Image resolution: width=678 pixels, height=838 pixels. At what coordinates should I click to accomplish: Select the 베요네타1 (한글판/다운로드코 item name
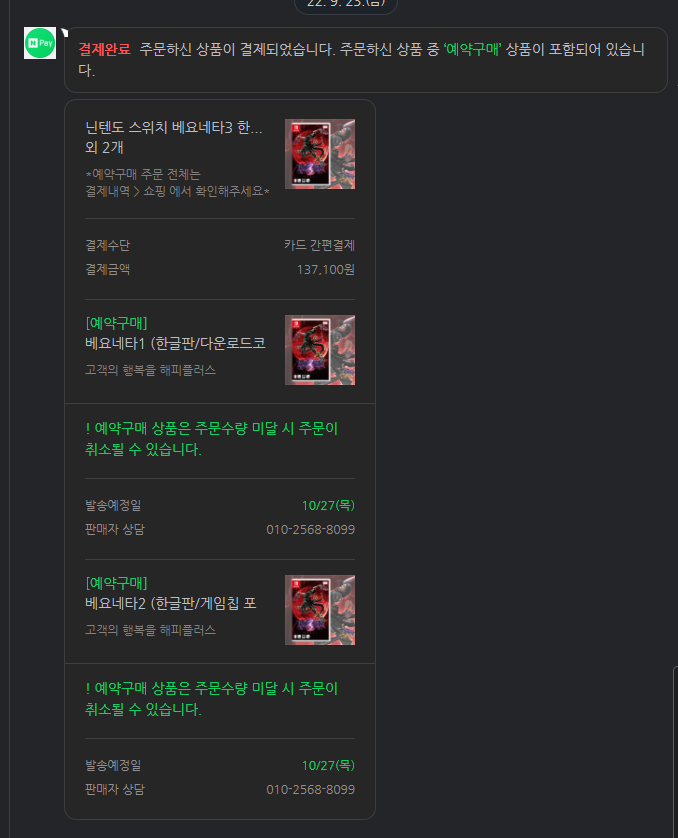click(x=175, y=343)
